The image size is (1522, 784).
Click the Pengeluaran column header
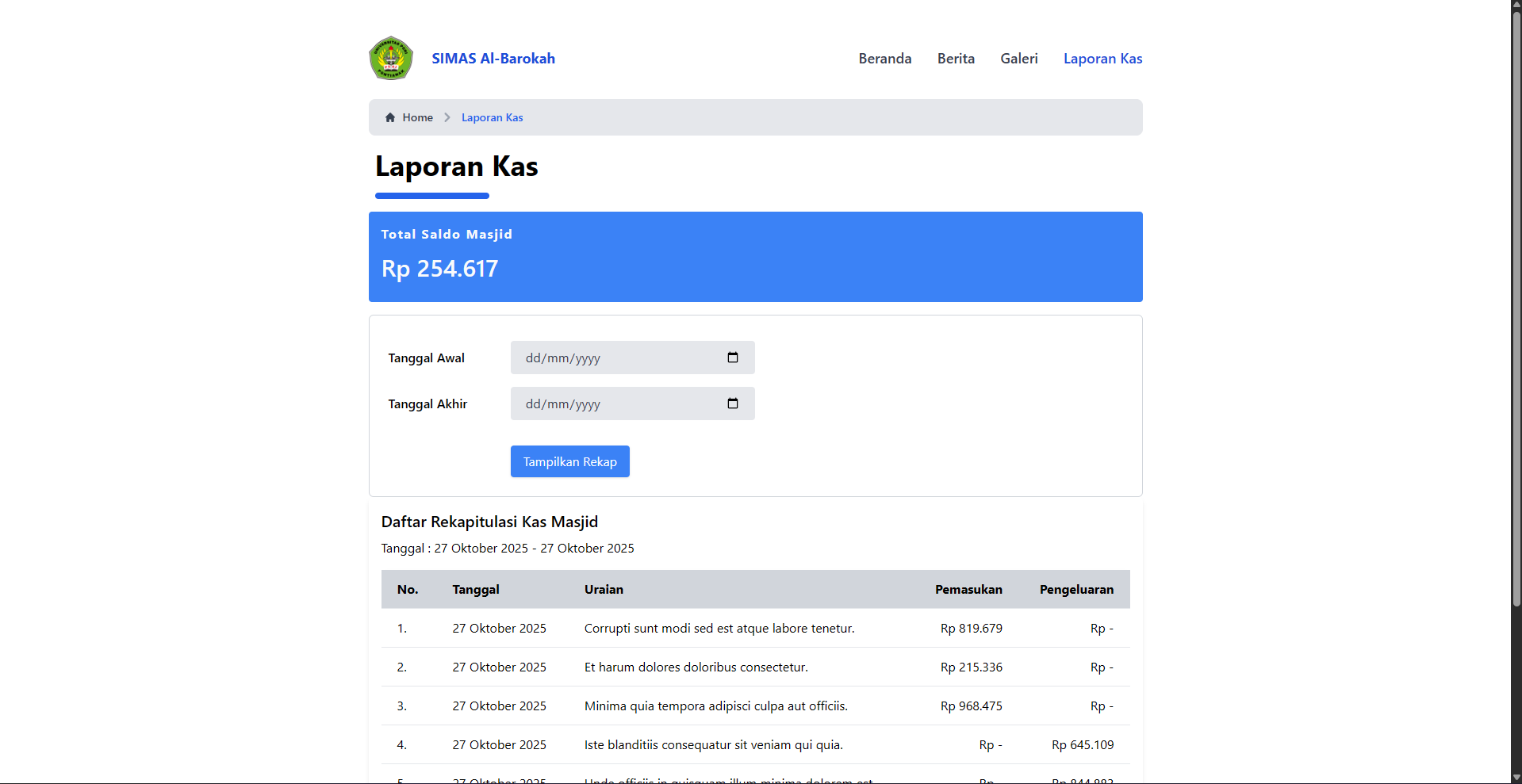coord(1075,589)
